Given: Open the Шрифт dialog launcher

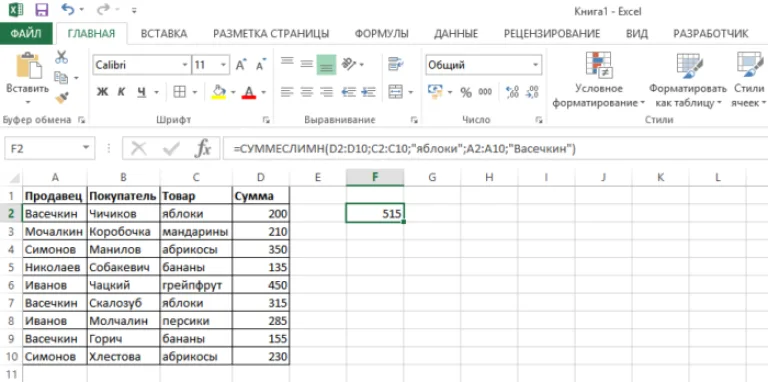Looking at the screenshot, I should [266, 119].
